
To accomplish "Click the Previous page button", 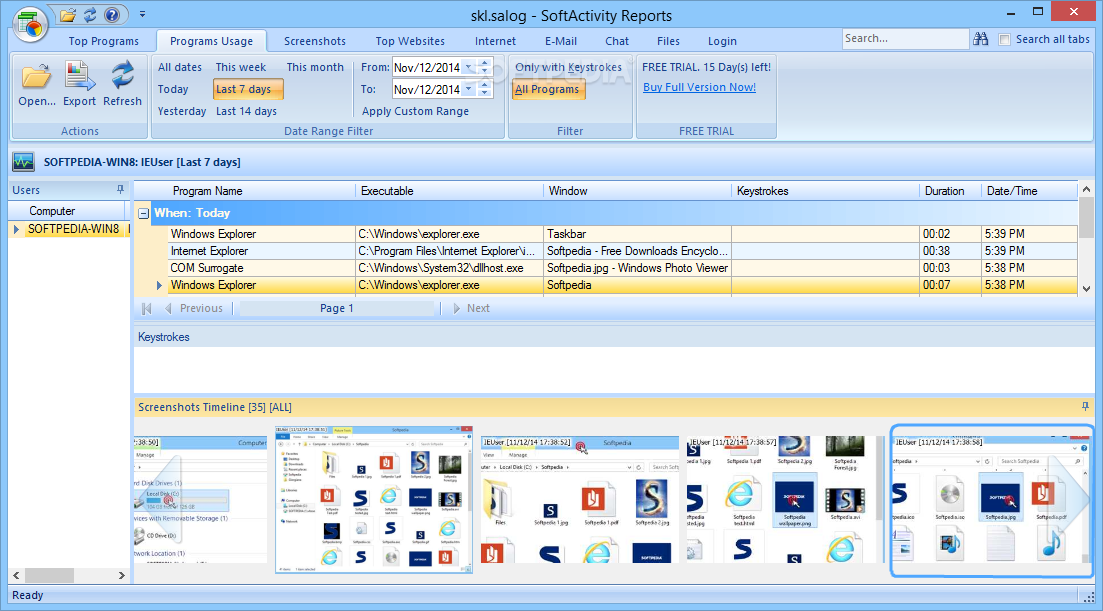I will (x=194, y=308).
